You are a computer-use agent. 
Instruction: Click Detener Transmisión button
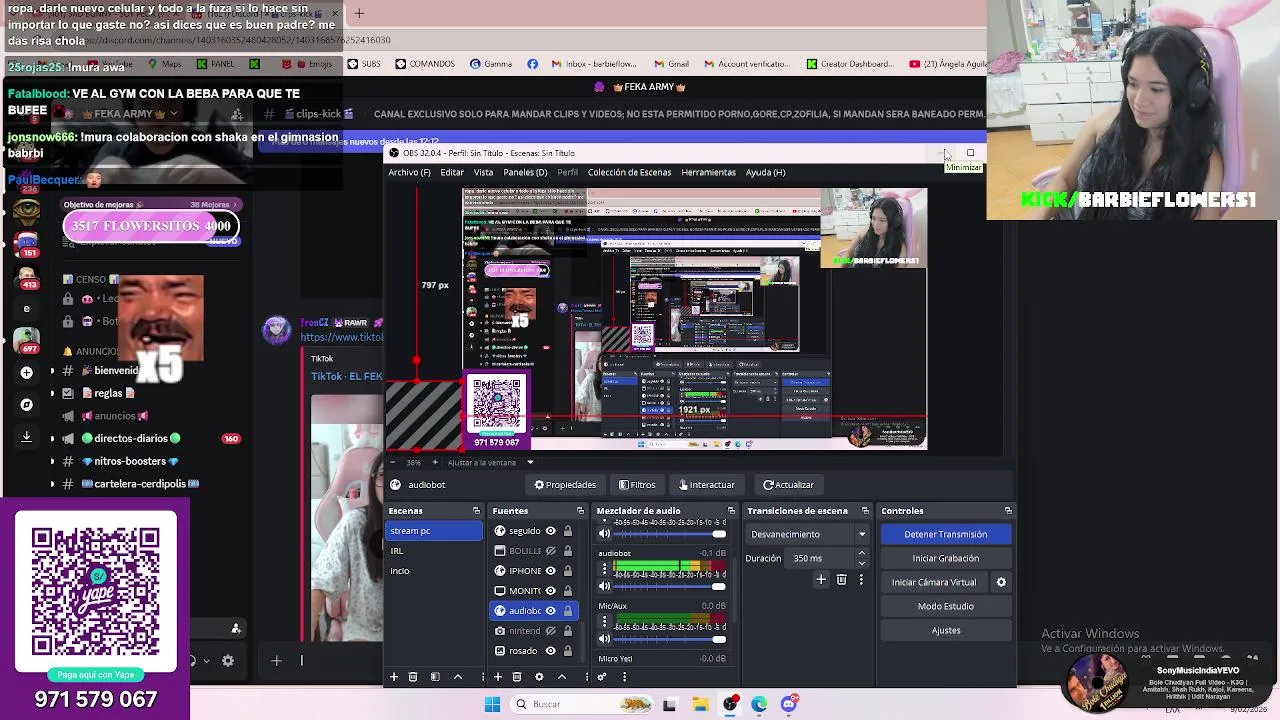[946, 534]
